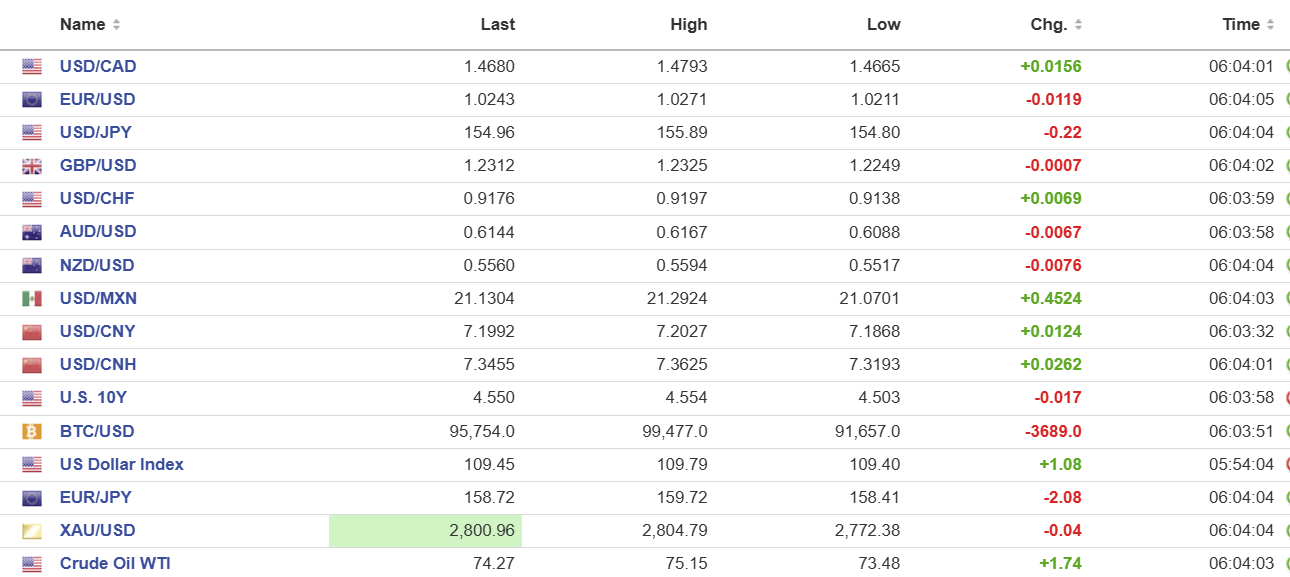
Task: Click the US flag icon beside USD/CAD
Action: coord(32,67)
